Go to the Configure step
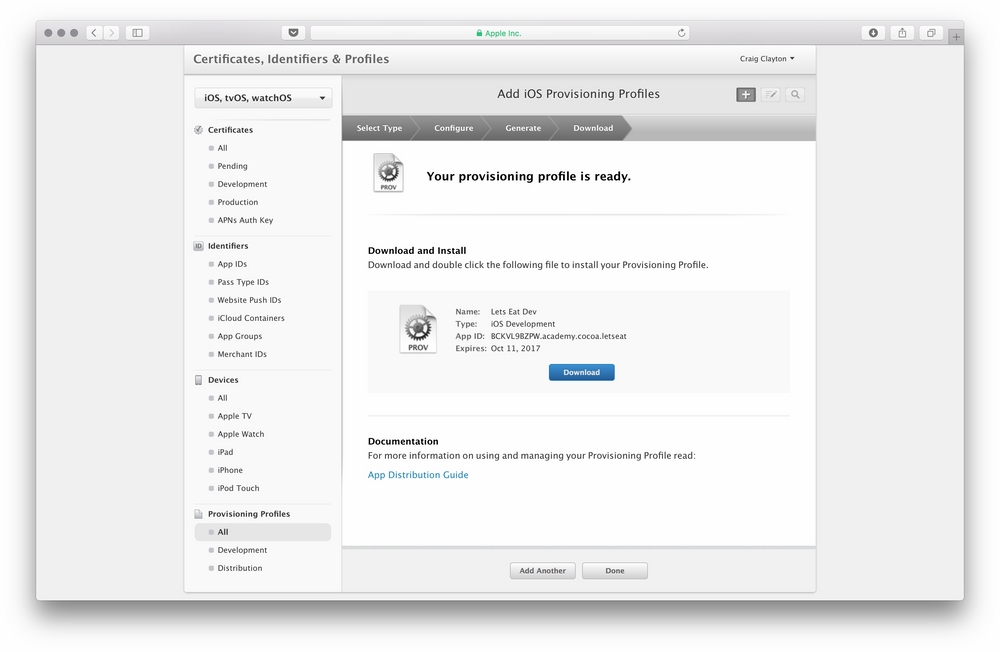The height and width of the screenshot is (652, 1000). coord(453,128)
